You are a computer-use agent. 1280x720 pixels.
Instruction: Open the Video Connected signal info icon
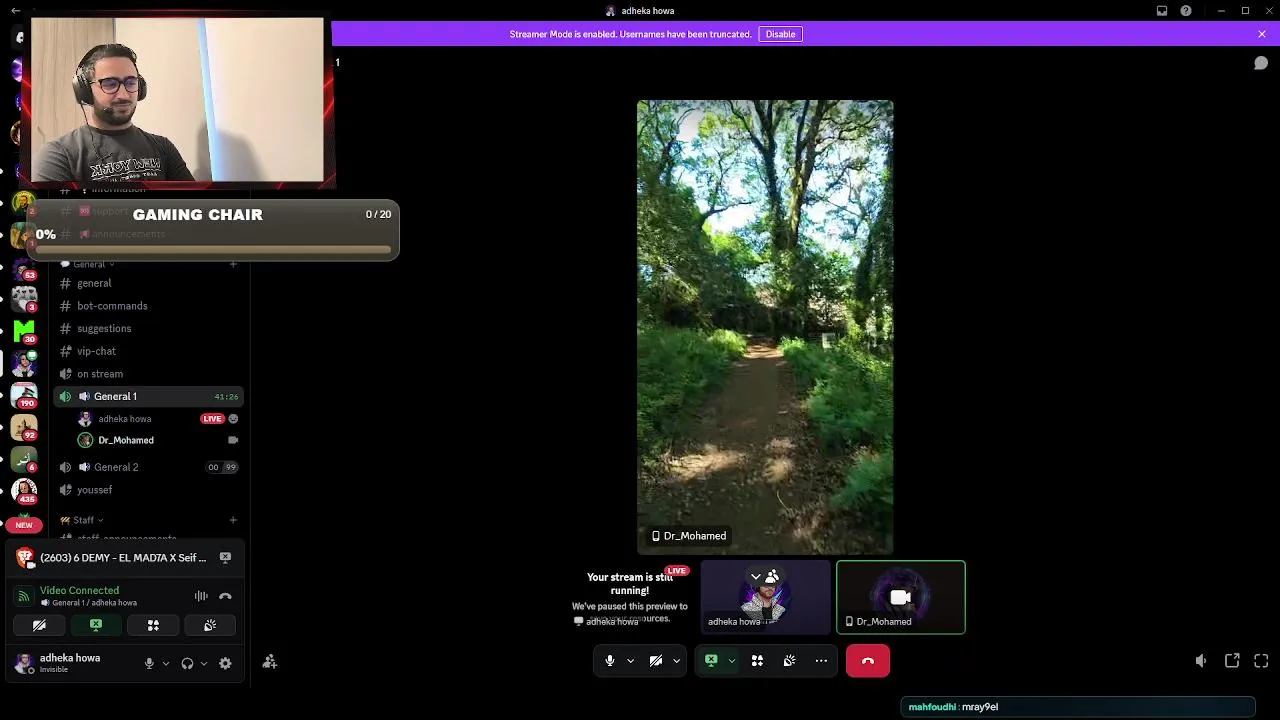[x=24, y=596]
